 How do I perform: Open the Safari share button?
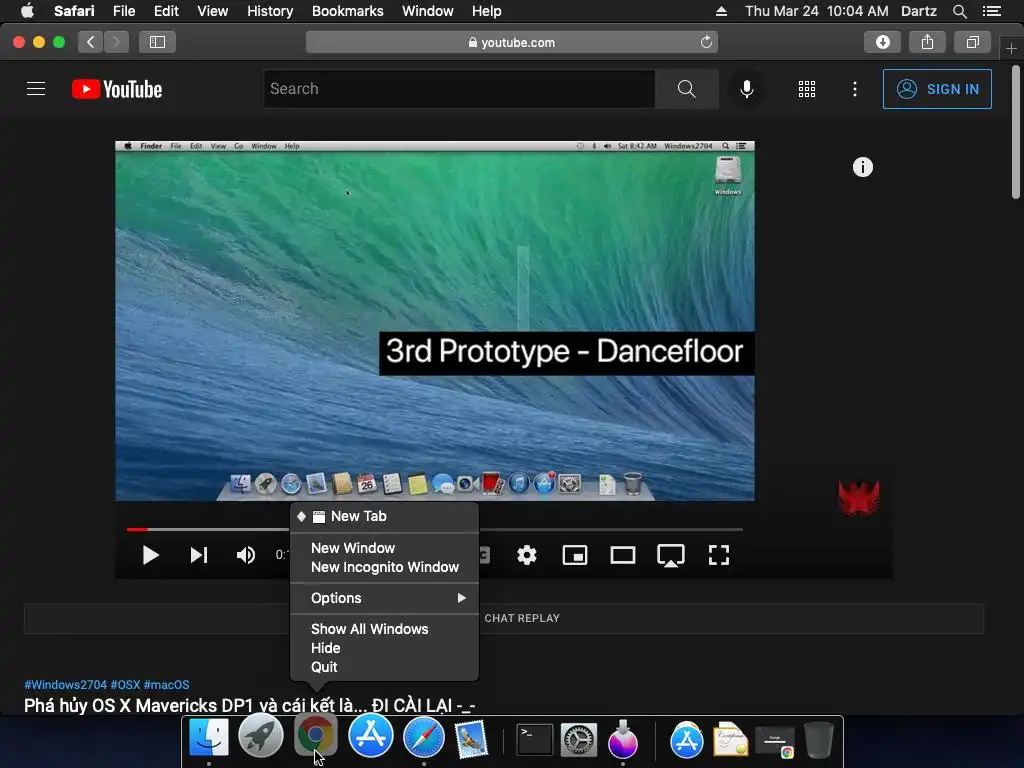pyautogui.click(x=927, y=42)
